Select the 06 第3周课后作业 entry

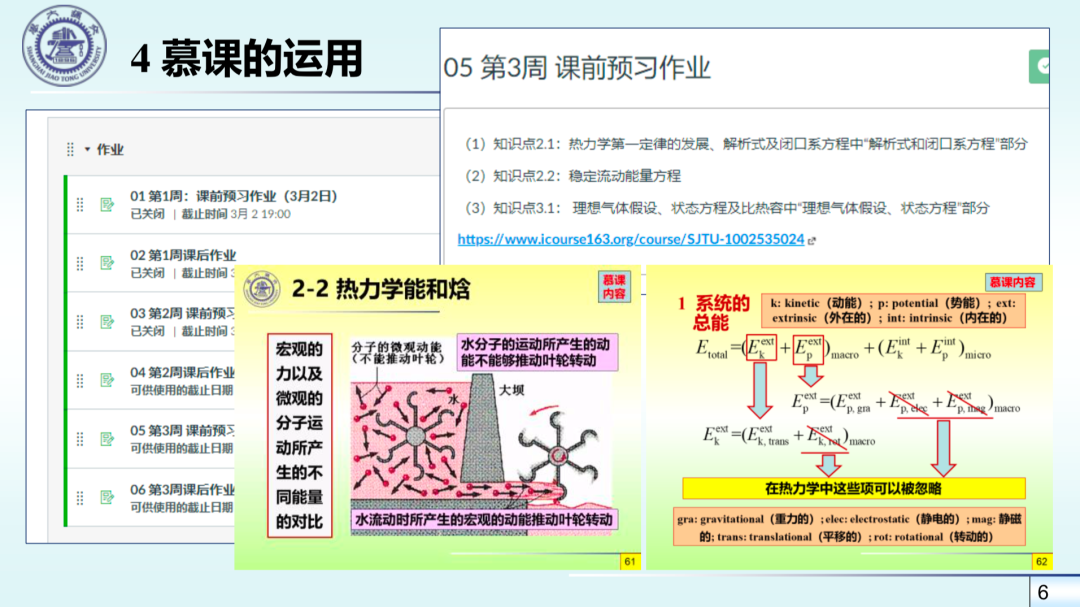(183, 489)
